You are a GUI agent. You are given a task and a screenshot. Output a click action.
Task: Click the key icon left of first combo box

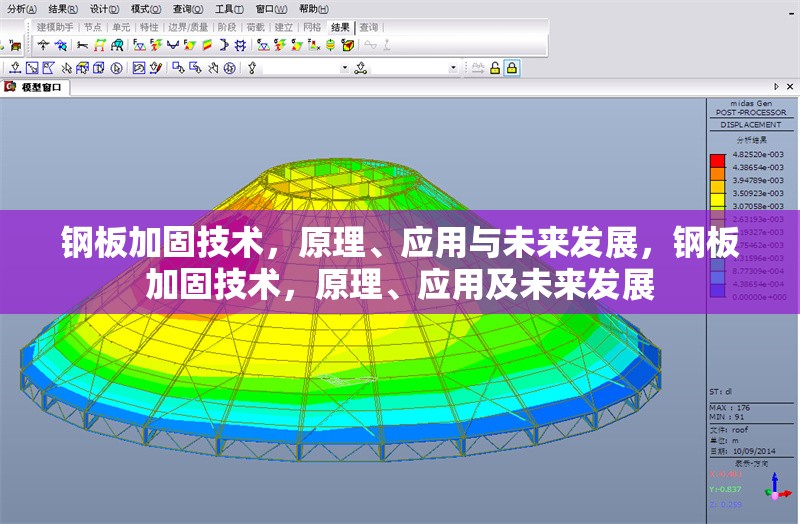coord(252,68)
